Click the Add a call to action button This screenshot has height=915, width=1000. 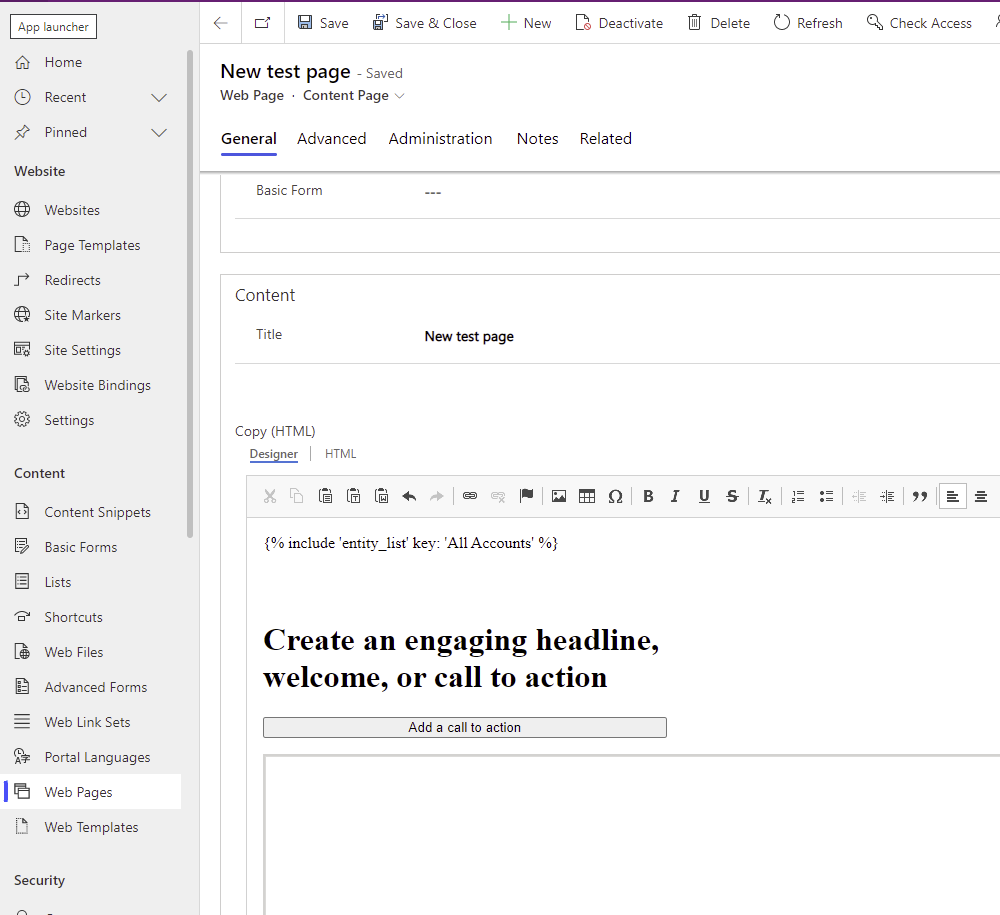(465, 728)
